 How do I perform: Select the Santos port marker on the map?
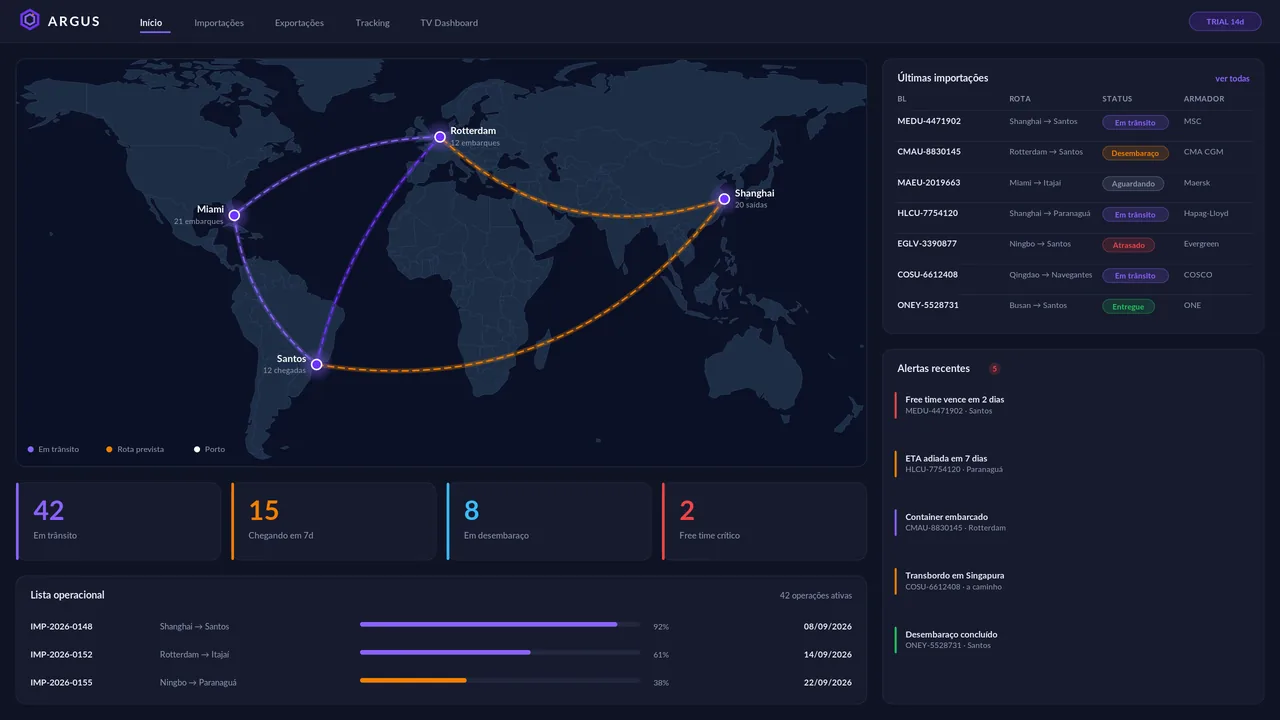[x=317, y=365]
